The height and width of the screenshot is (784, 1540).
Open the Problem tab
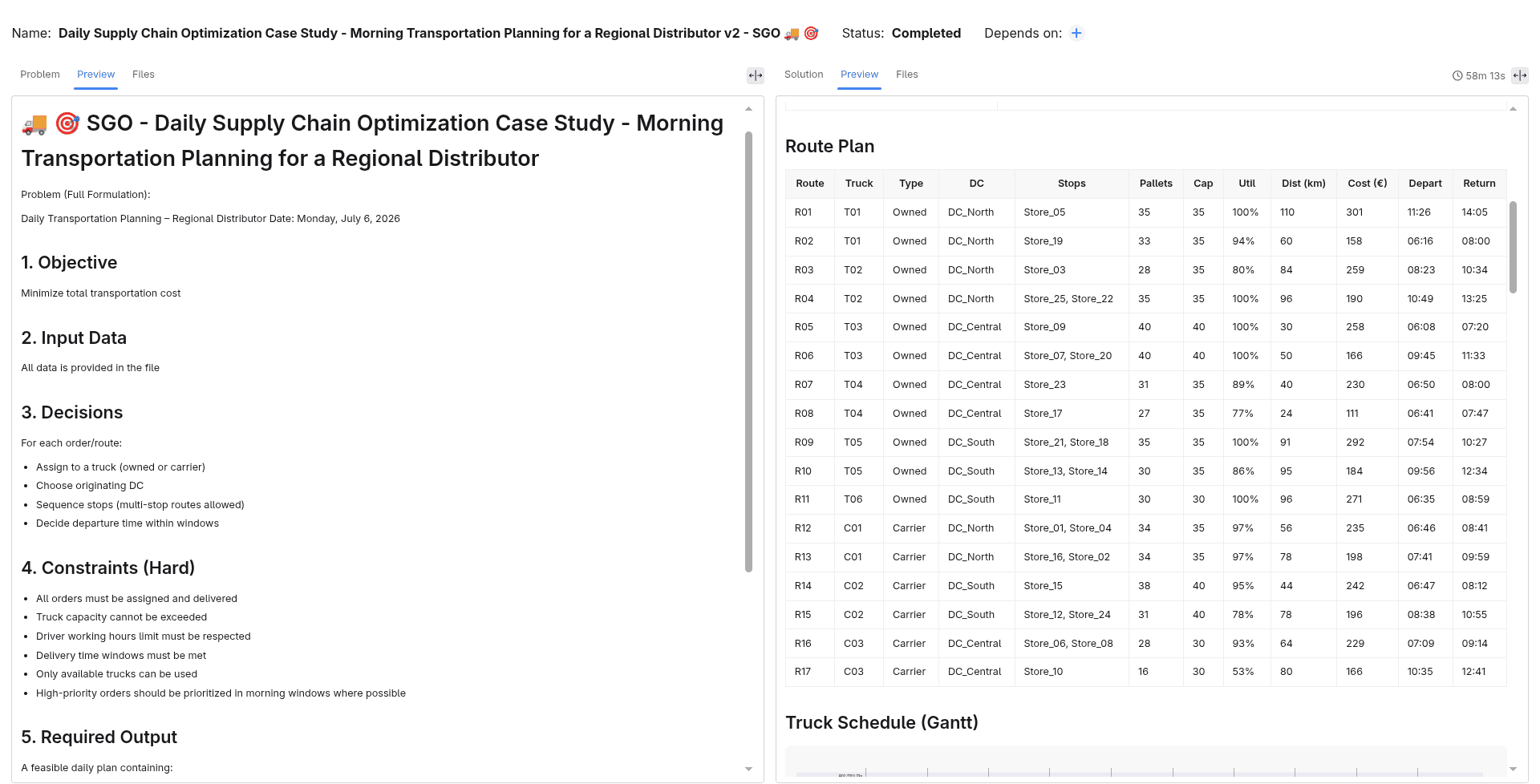(40, 75)
